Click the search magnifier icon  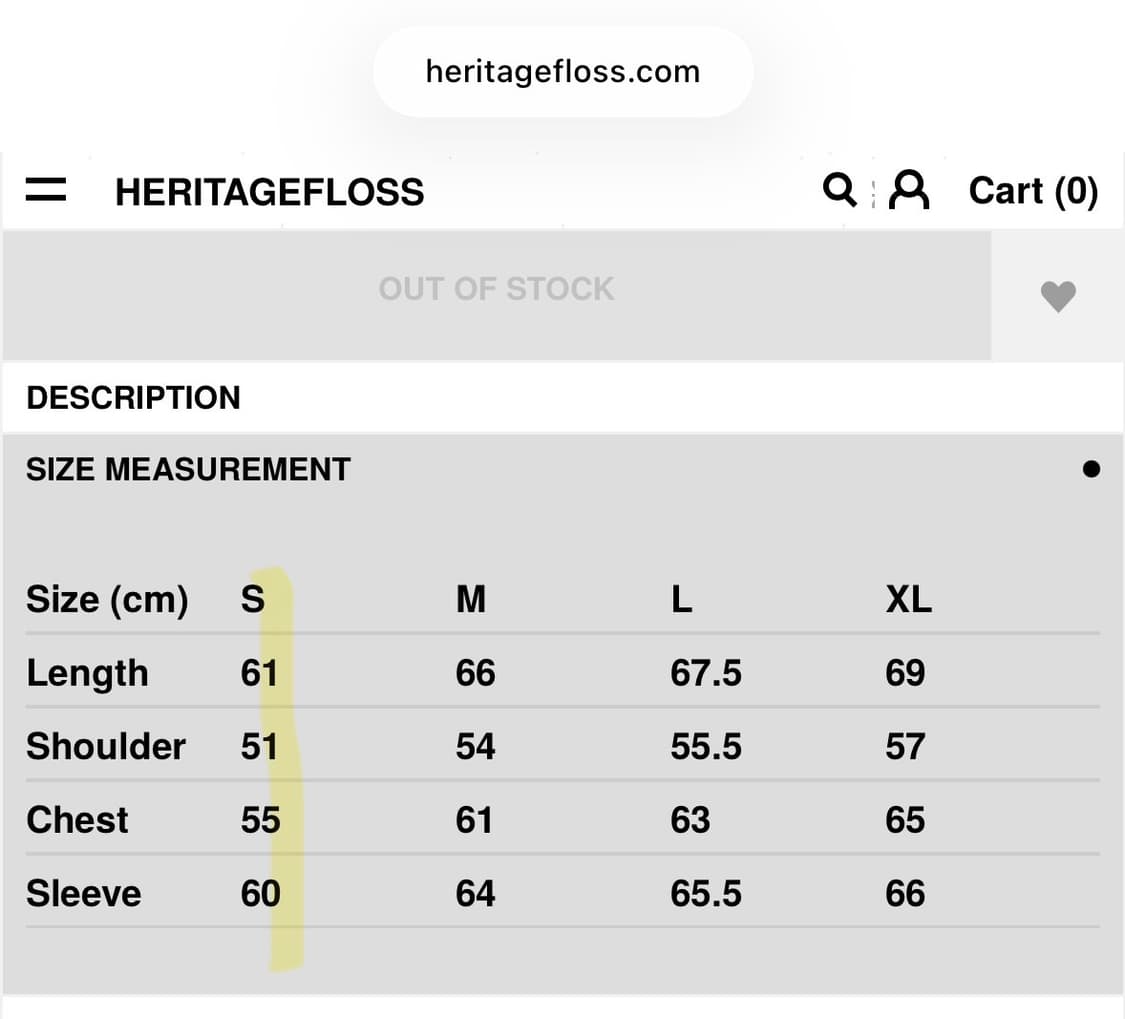[x=839, y=188]
